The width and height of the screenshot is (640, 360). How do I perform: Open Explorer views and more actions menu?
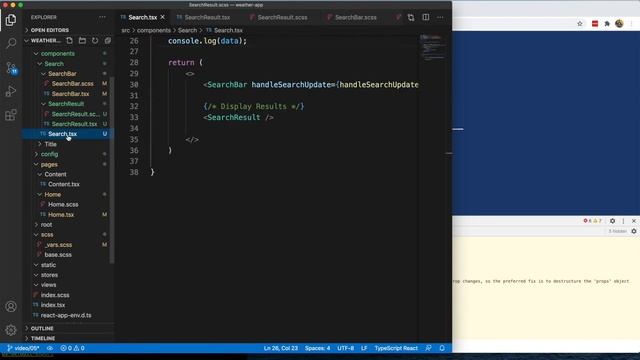pyautogui.click(x=102, y=17)
